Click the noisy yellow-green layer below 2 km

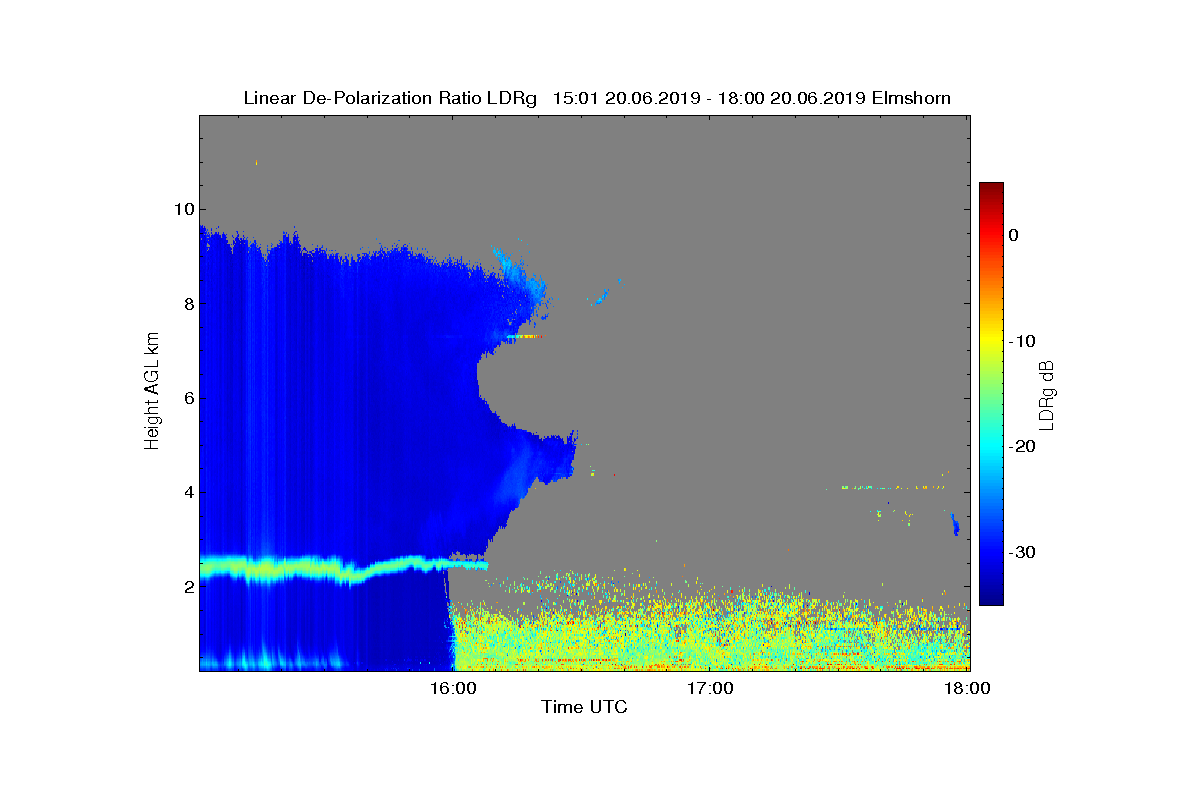pyautogui.click(x=710, y=635)
